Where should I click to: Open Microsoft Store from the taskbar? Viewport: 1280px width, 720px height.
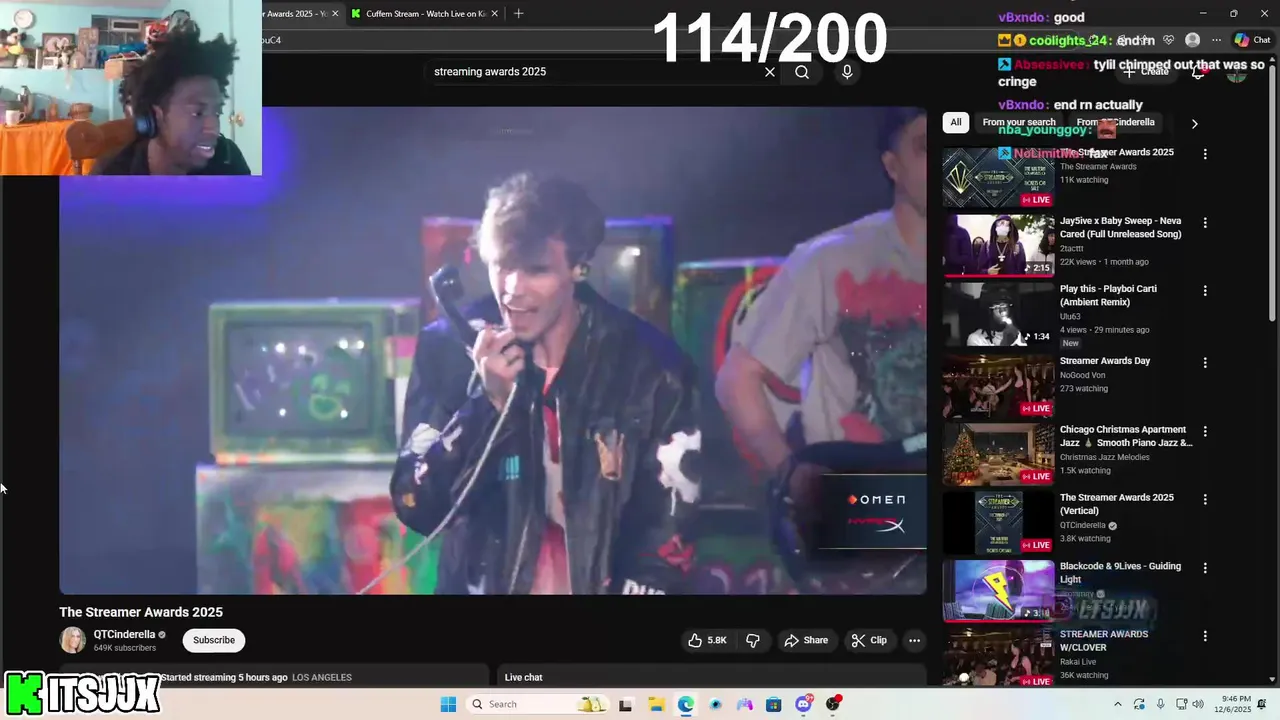point(773,704)
